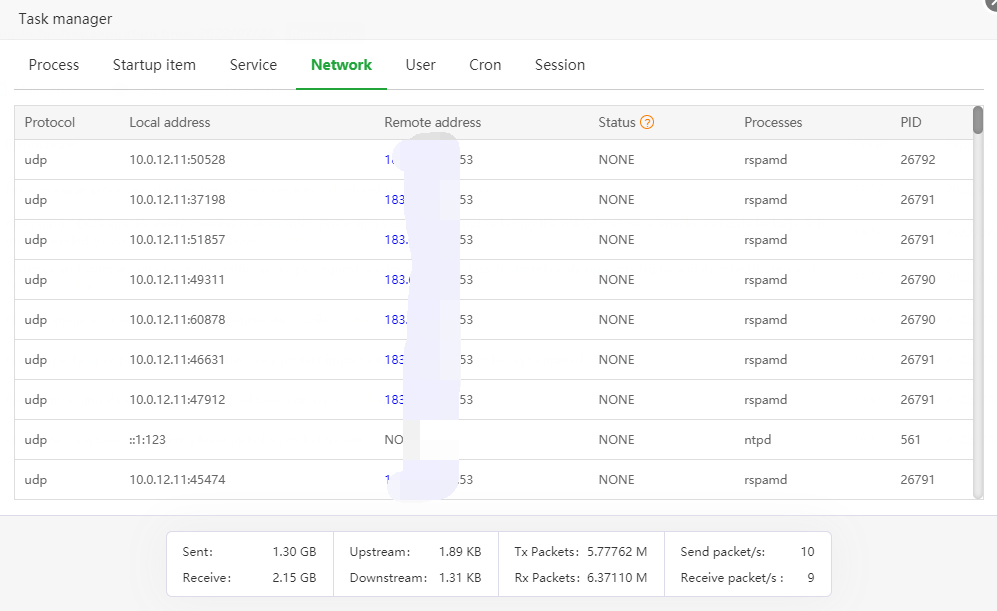Click the Protocol column header

click(x=50, y=122)
